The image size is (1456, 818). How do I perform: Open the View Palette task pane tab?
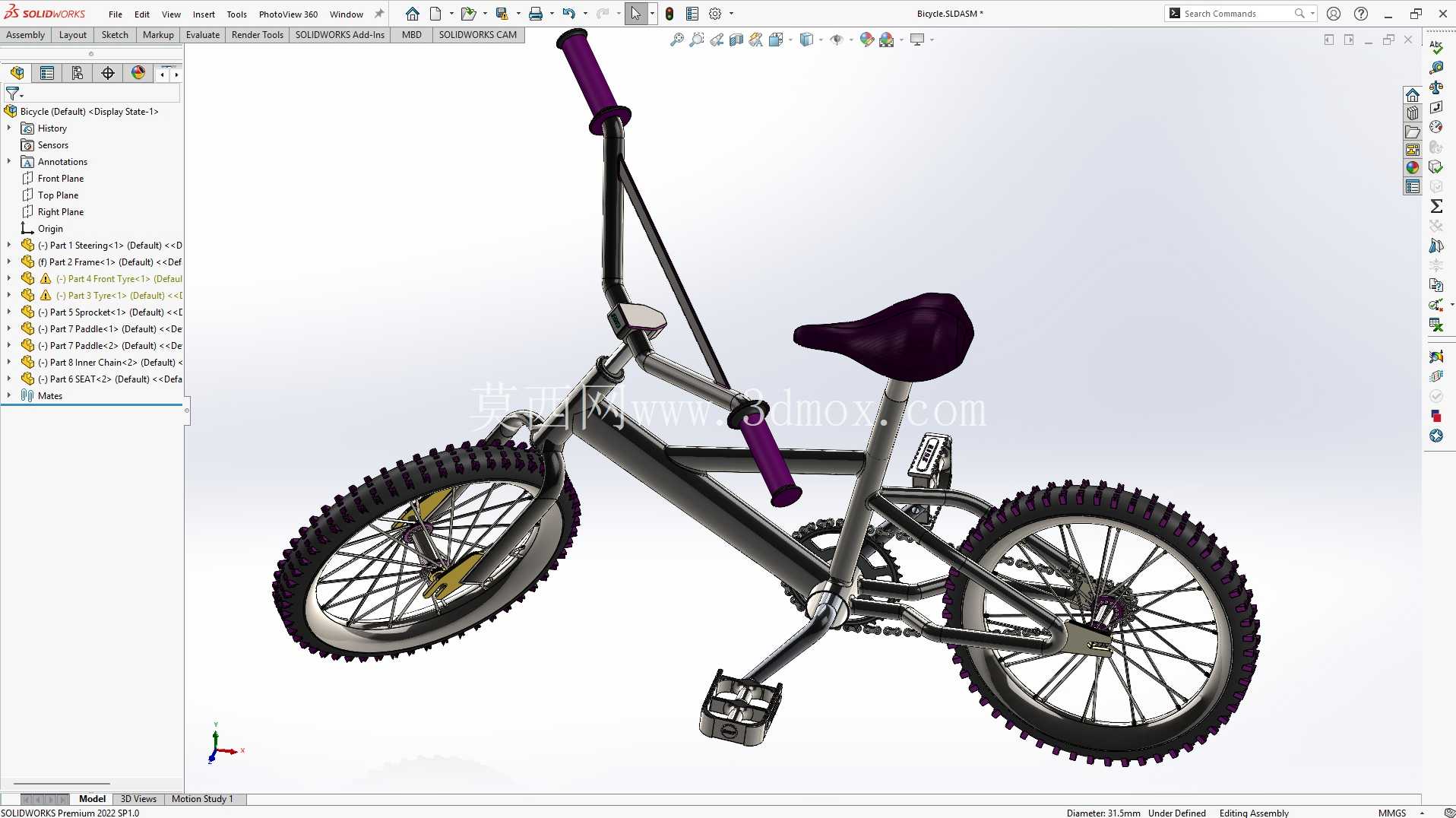(x=1413, y=150)
